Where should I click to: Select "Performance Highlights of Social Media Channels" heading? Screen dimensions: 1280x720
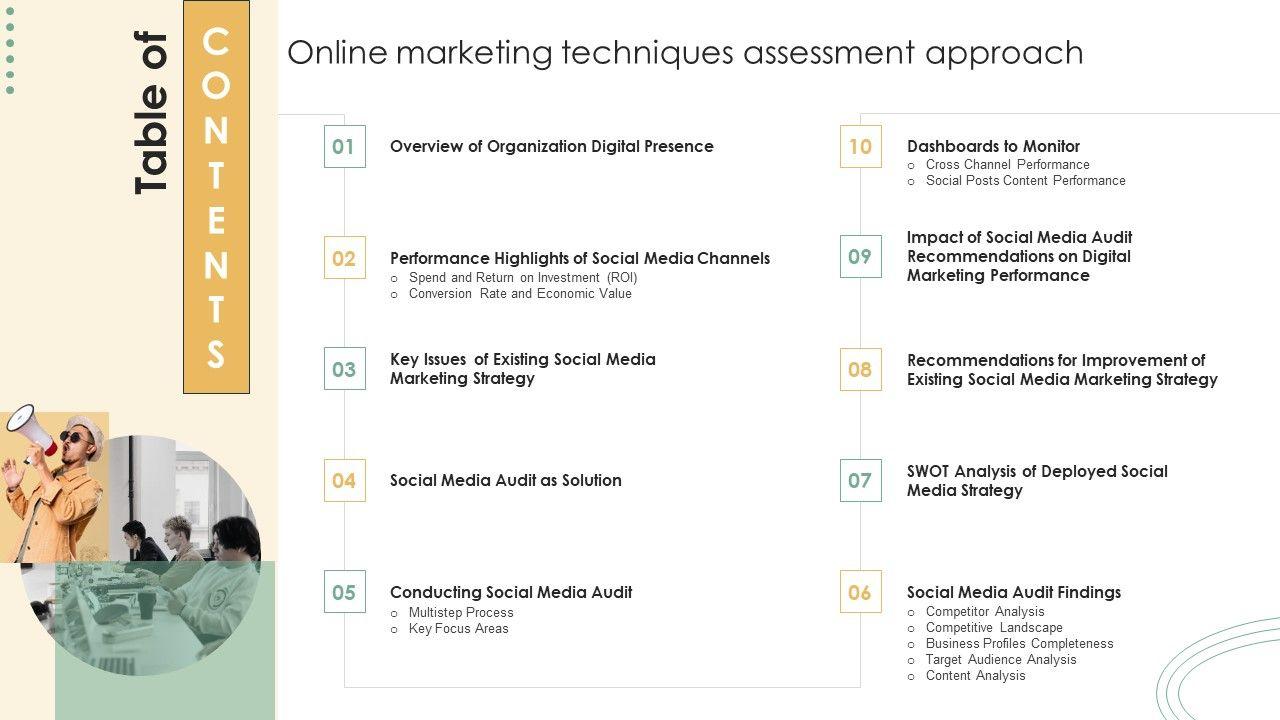(580, 258)
